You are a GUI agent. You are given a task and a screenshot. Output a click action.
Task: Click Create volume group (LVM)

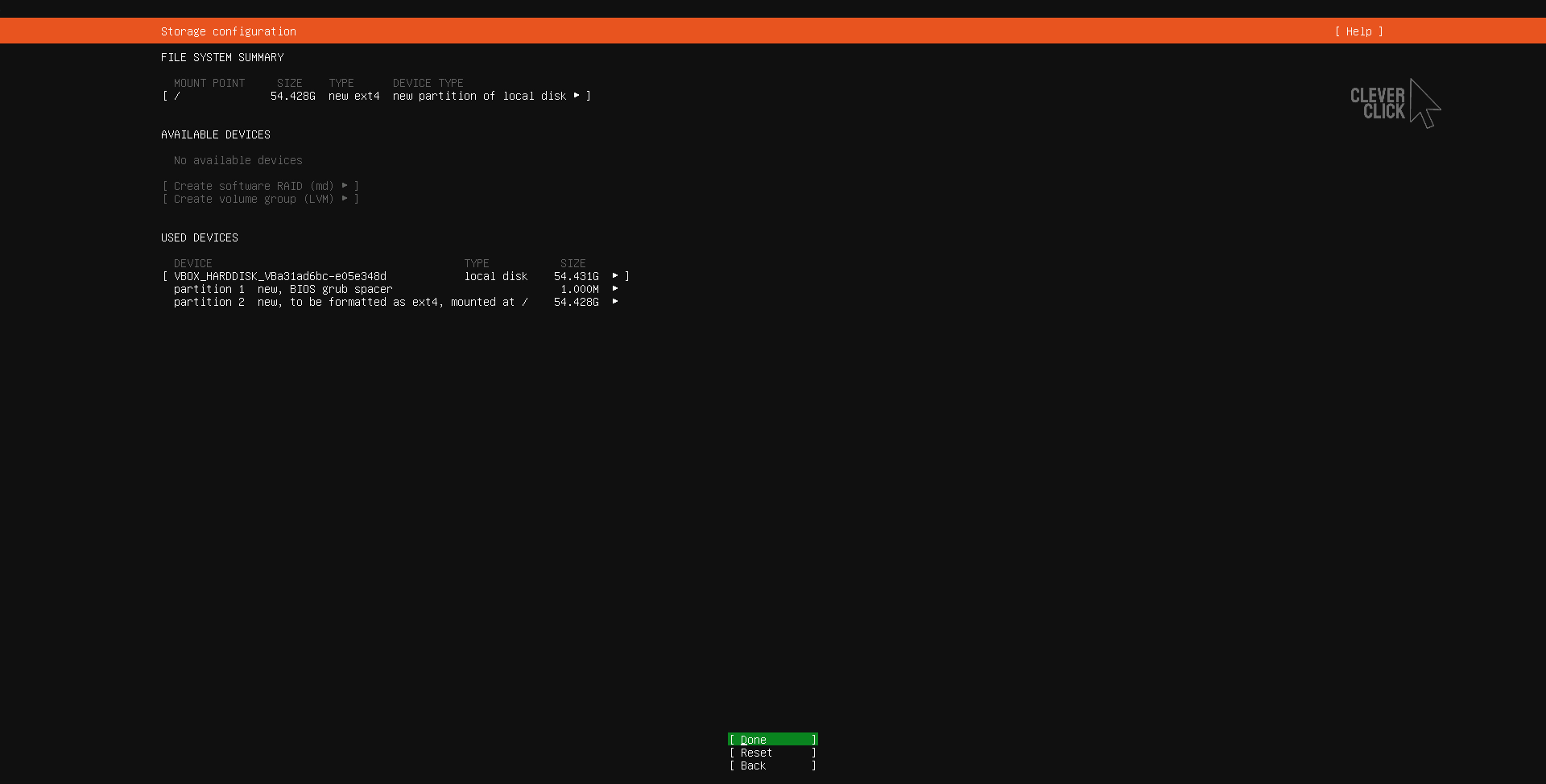(253, 199)
